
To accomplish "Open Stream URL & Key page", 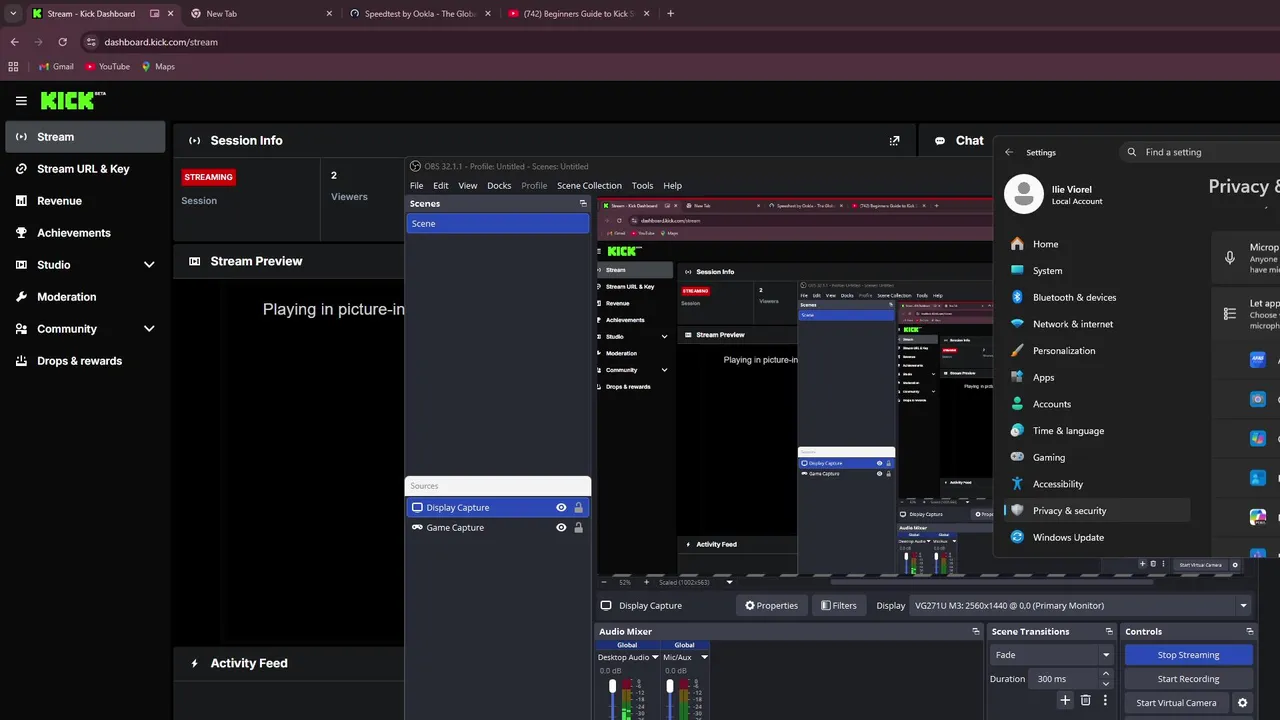I will pos(85,169).
